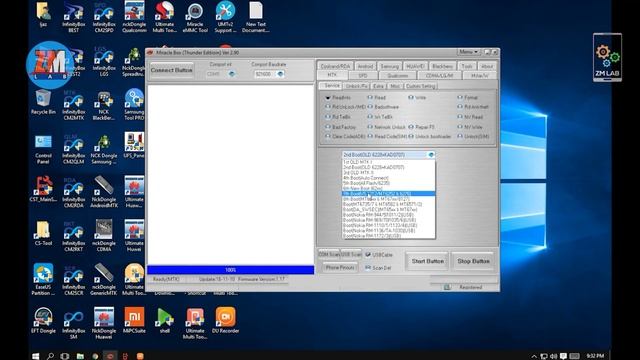This screenshot has height=360, width=640.
Task: Choose the Network Unlock radio option
Action: tap(387, 127)
